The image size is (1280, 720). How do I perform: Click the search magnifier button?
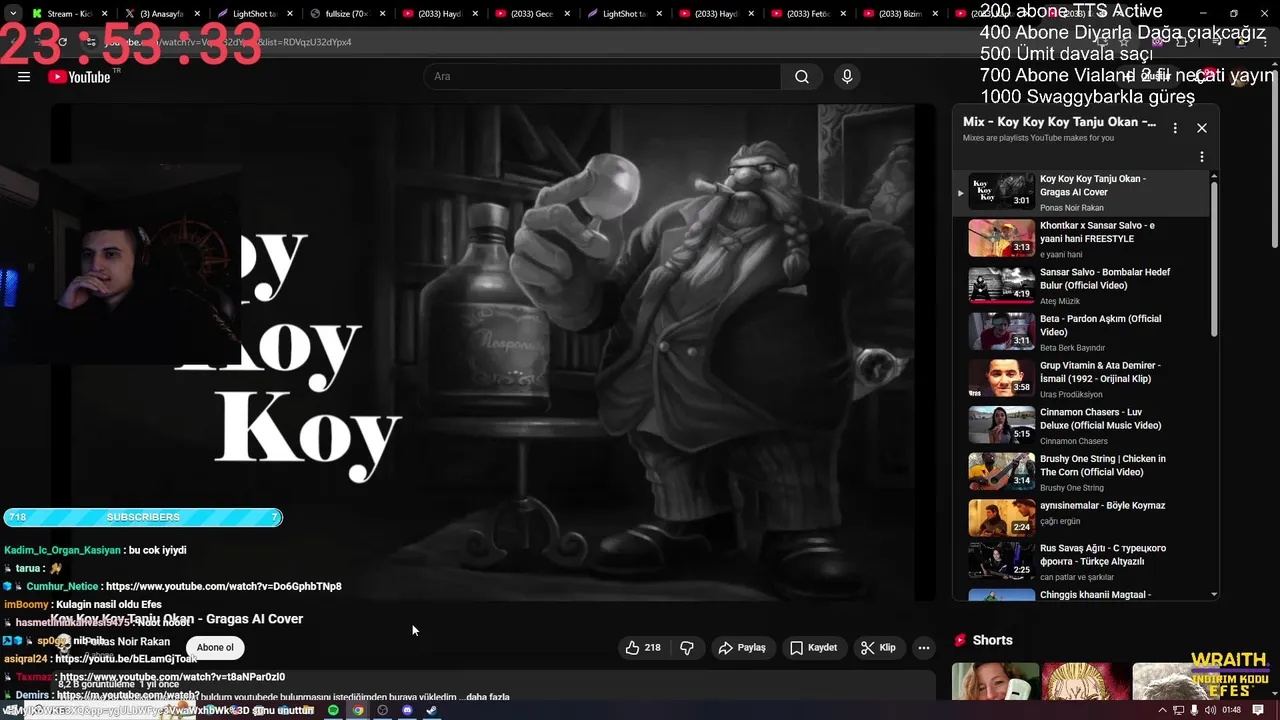[x=802, y=77]
